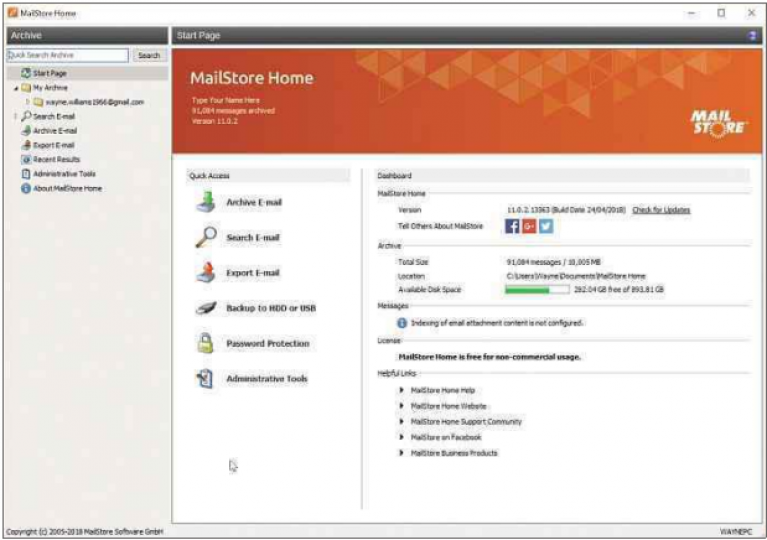Open About MailStore Home in sidebar

[66, 188]
